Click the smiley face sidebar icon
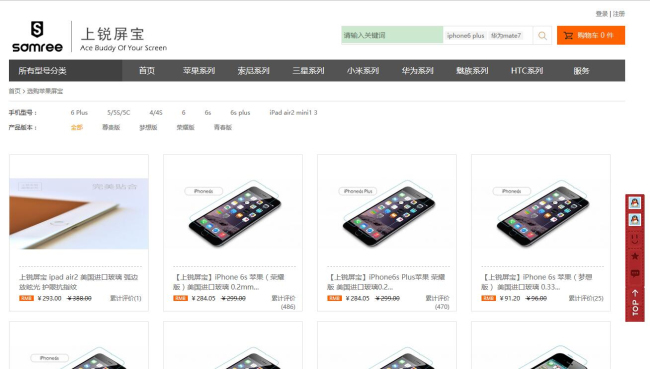650x369 pixels. pos(635,239)
